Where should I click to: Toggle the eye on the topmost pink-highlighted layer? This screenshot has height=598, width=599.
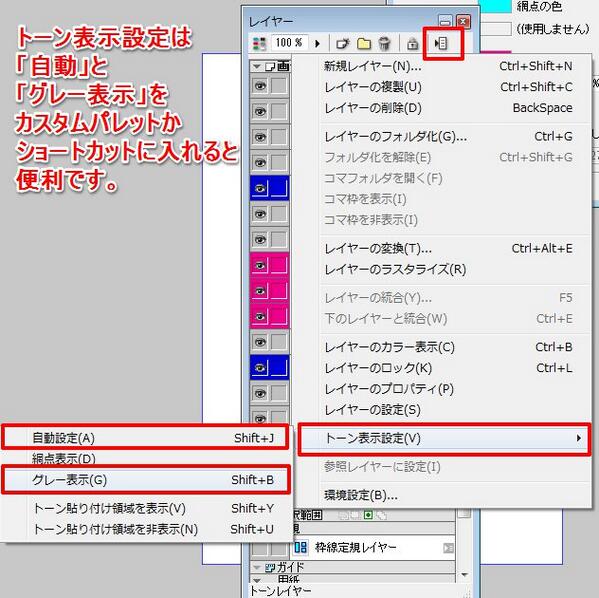(260, 265)
